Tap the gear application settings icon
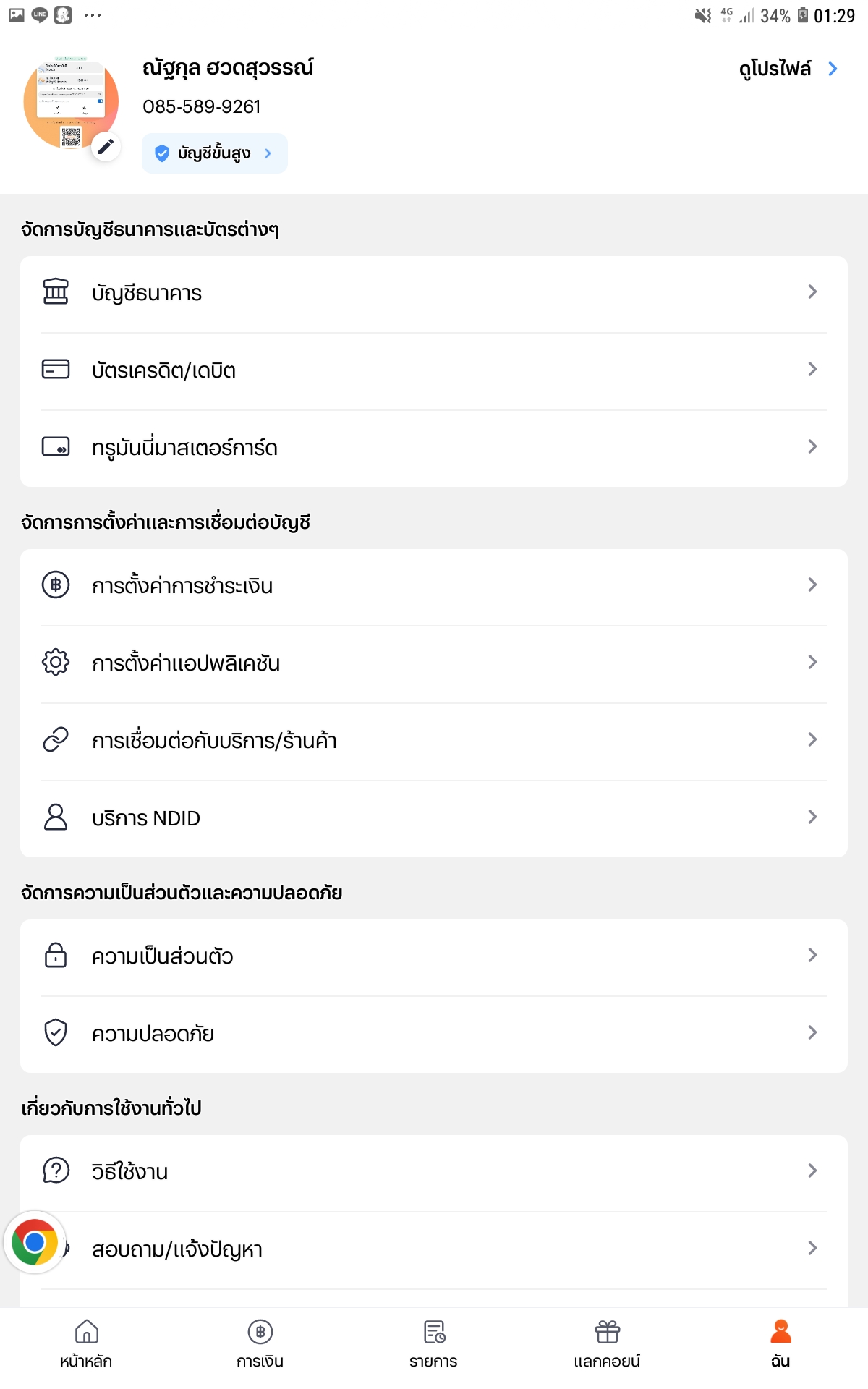This screenshot has width=868, height=1389. click(56, 662)
